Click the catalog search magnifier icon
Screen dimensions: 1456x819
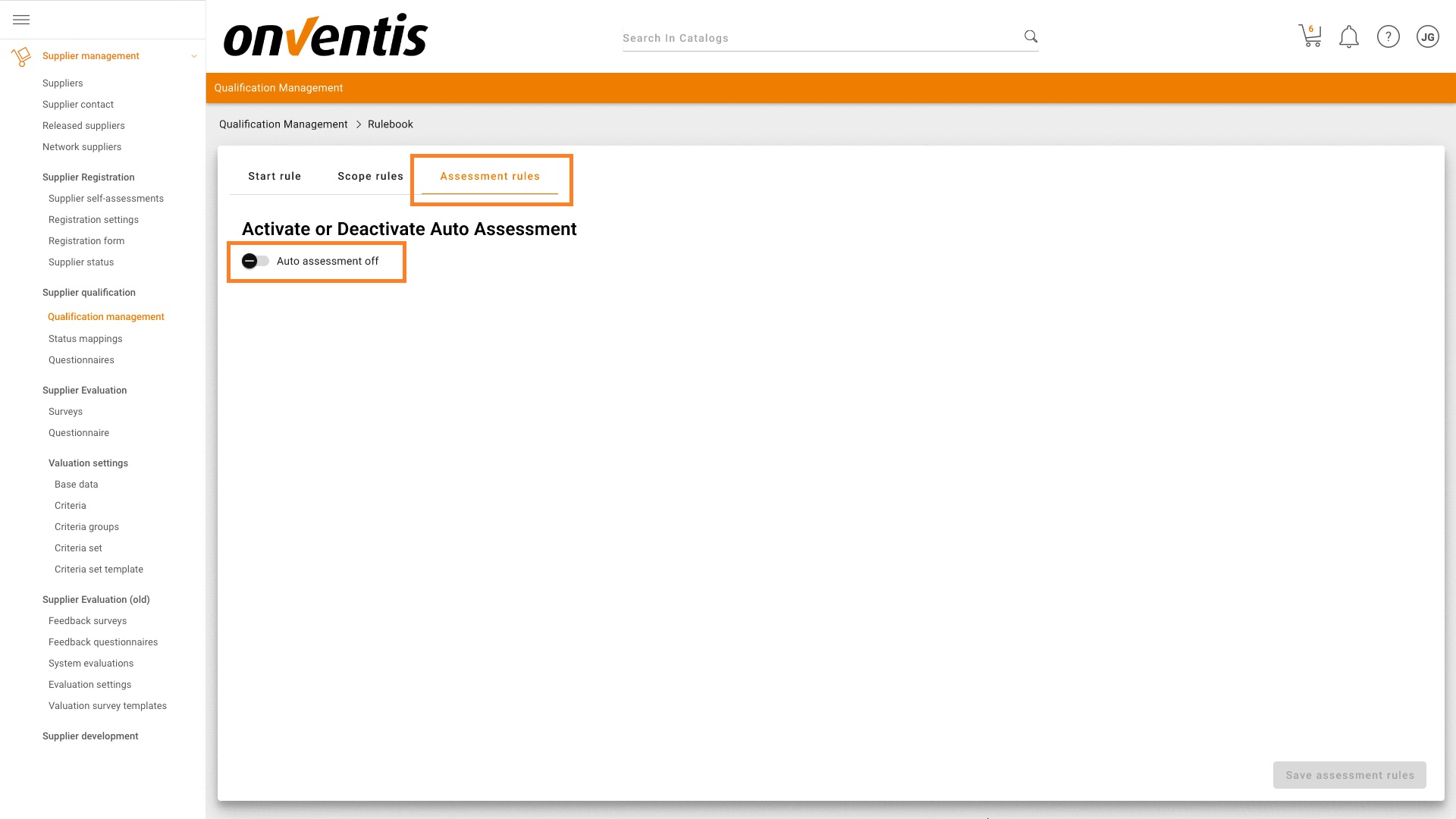[x=1030, y=36]
